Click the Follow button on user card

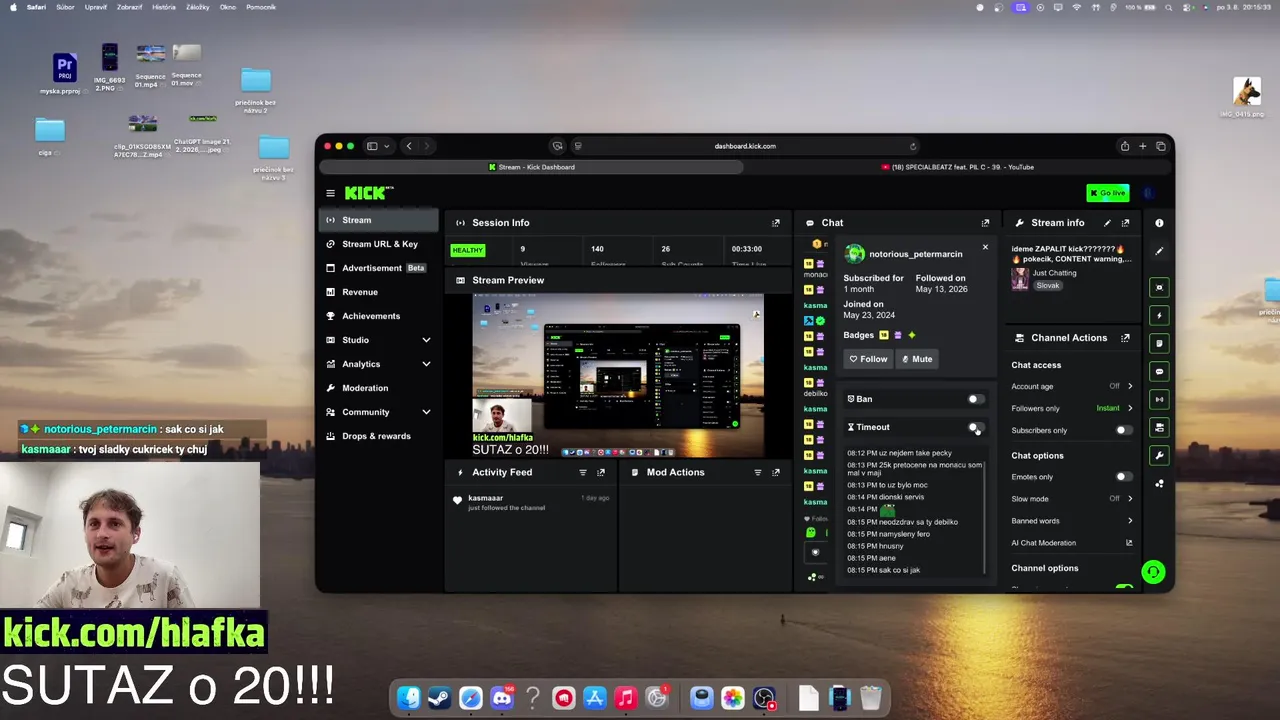click(868, 359)
